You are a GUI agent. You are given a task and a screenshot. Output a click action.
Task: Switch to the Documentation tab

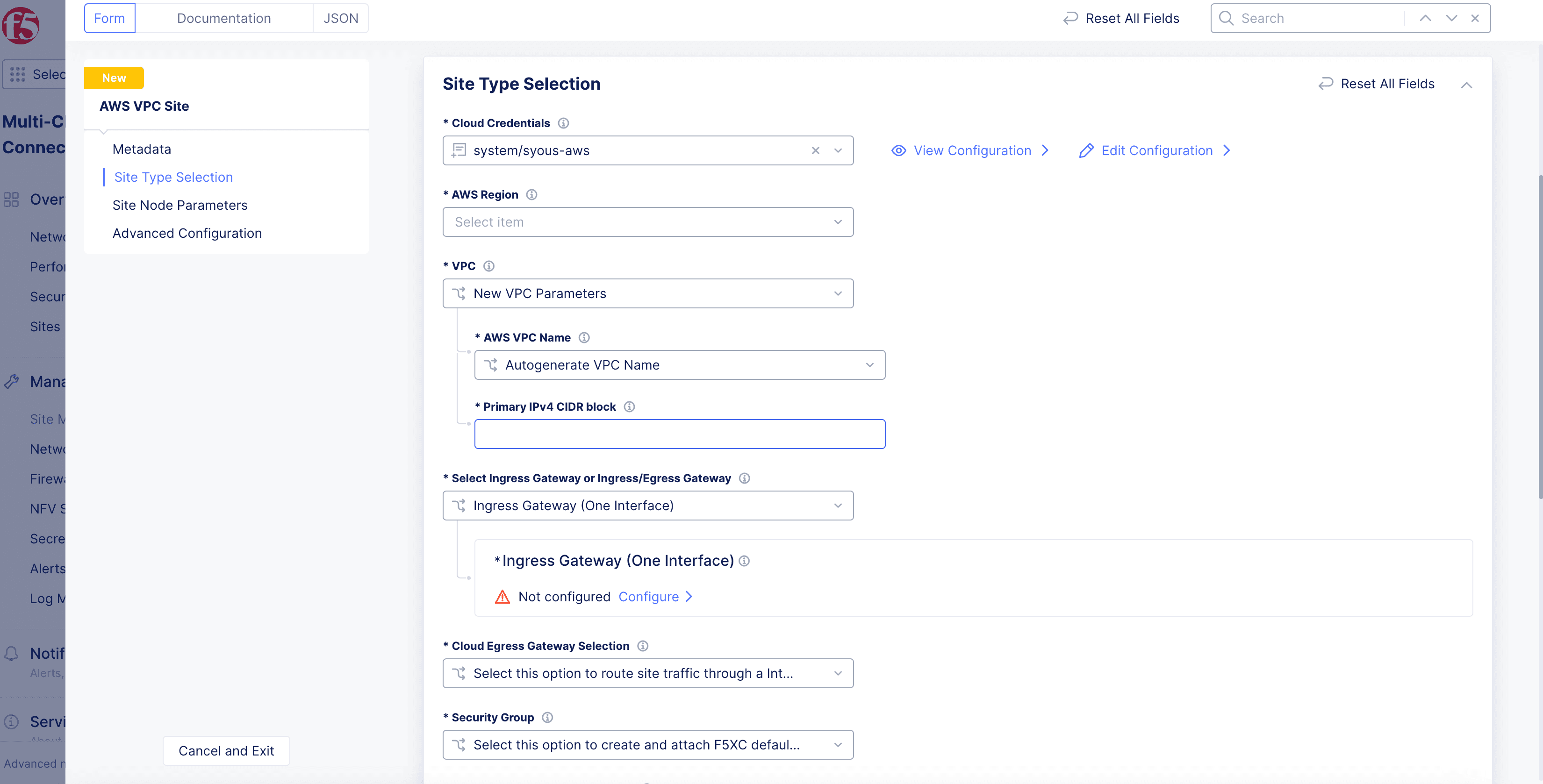tap(223, 17)
